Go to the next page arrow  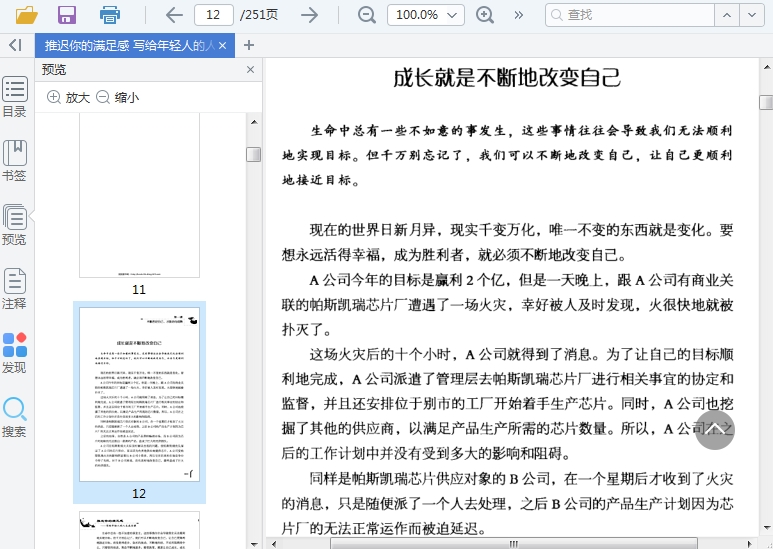(x=310, y=15)
